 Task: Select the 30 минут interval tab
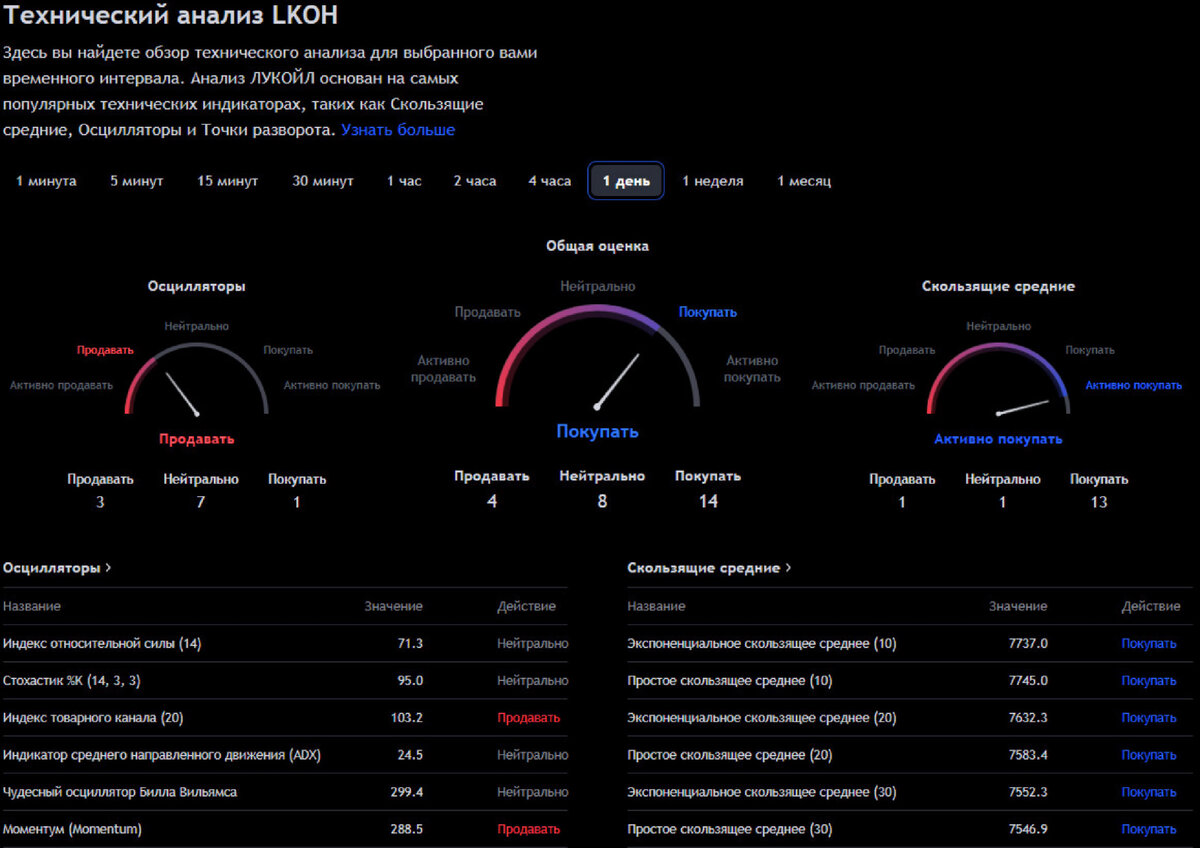(323, 181)
